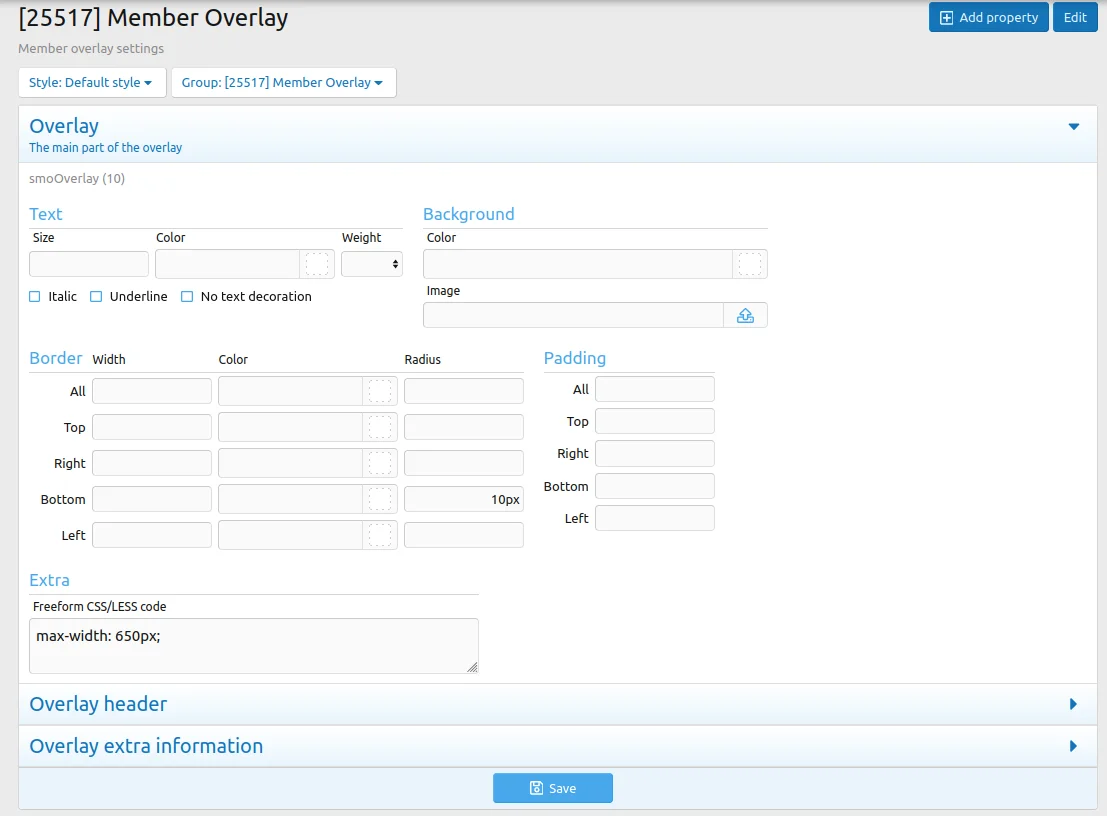Screen dimensions: 1107x816
Task: Open the Border Bottom color picker swatch
Action: point(380,499)
